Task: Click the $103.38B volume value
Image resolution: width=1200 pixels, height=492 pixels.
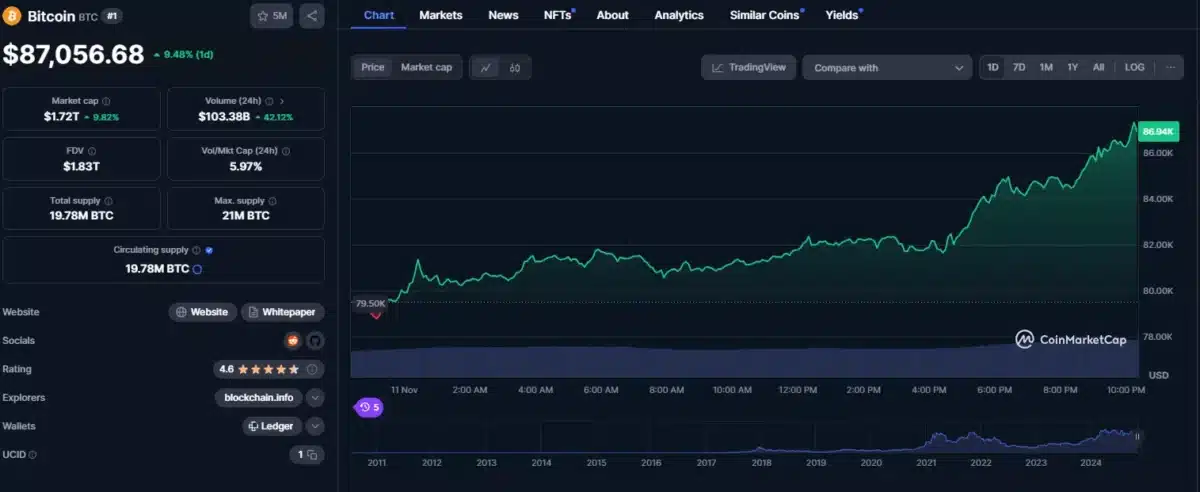Action: 224,117
